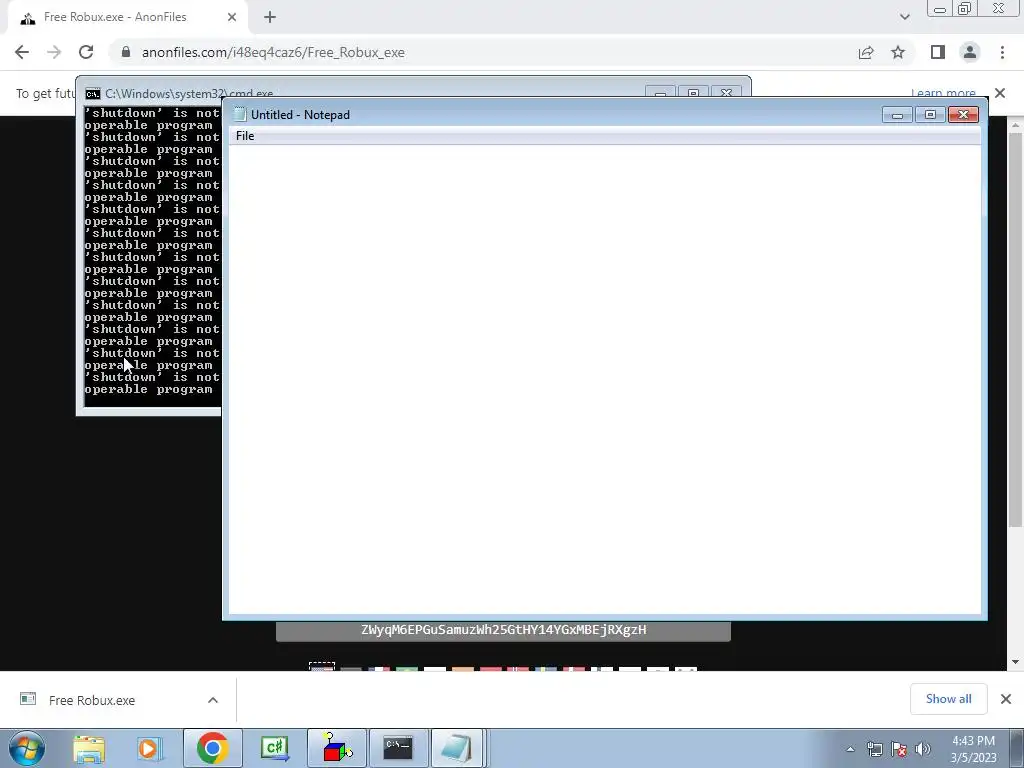1024x768 pixels.
Task: Open the Action Center flag icon
Action: point(899,749)
